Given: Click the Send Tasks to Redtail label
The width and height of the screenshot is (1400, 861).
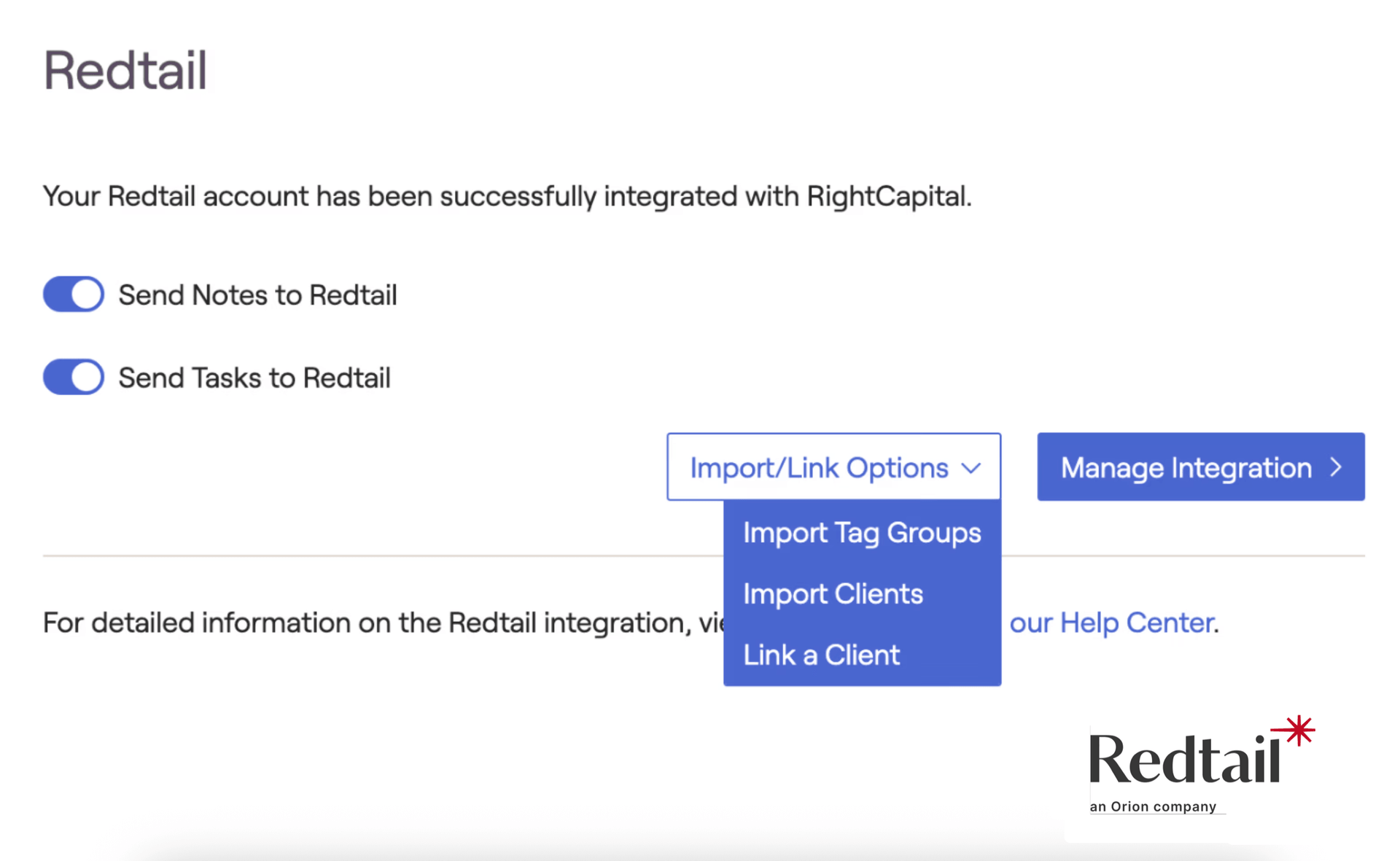Looking at the screenshot, I should point(254,378).
